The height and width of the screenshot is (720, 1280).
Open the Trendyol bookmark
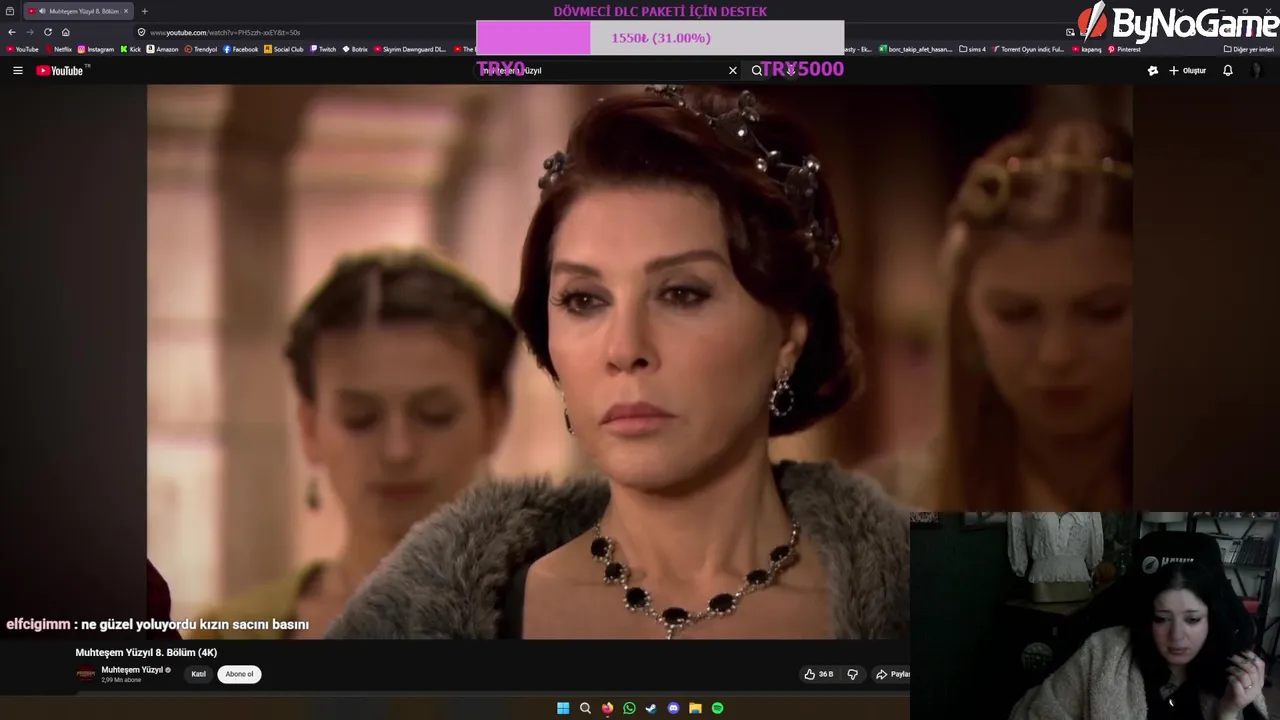click(x=201, y=49)
